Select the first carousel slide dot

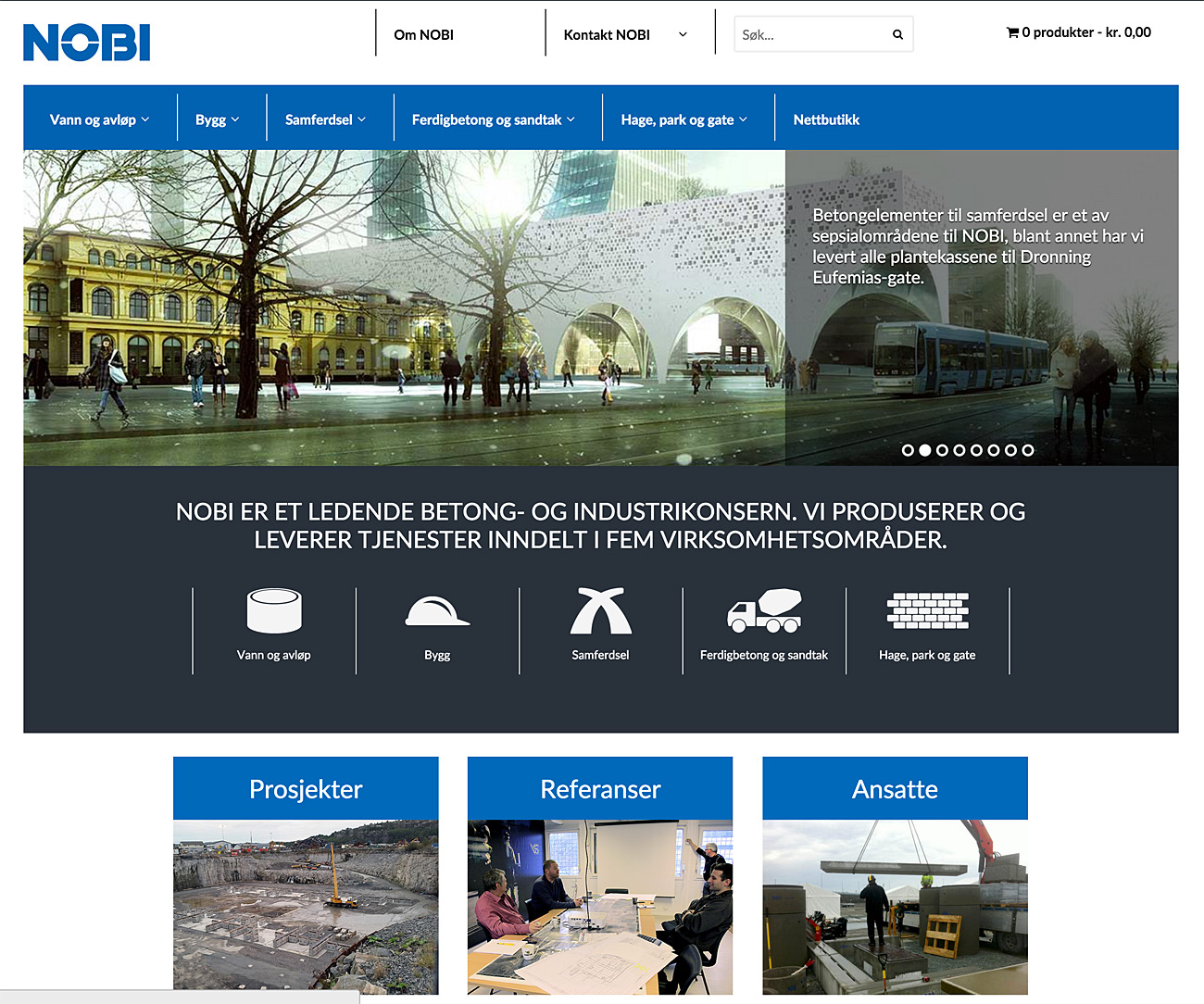908,450
